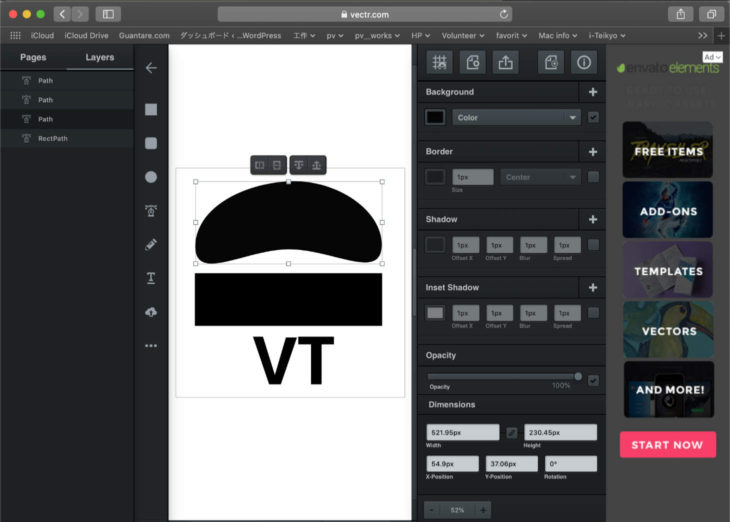Image resolution: width=730 pixels, height=522 pixels.
Task: Select the RectPath layer
Action: coord(53,138)
